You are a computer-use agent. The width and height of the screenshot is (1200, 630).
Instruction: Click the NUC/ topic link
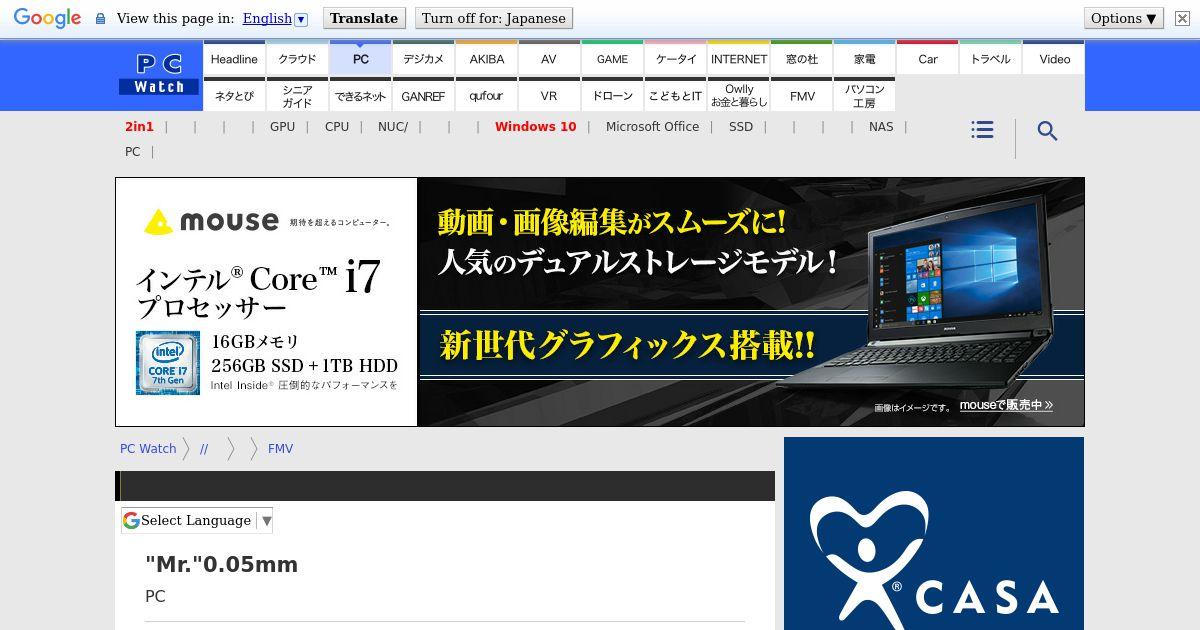[x=393, y=126]
